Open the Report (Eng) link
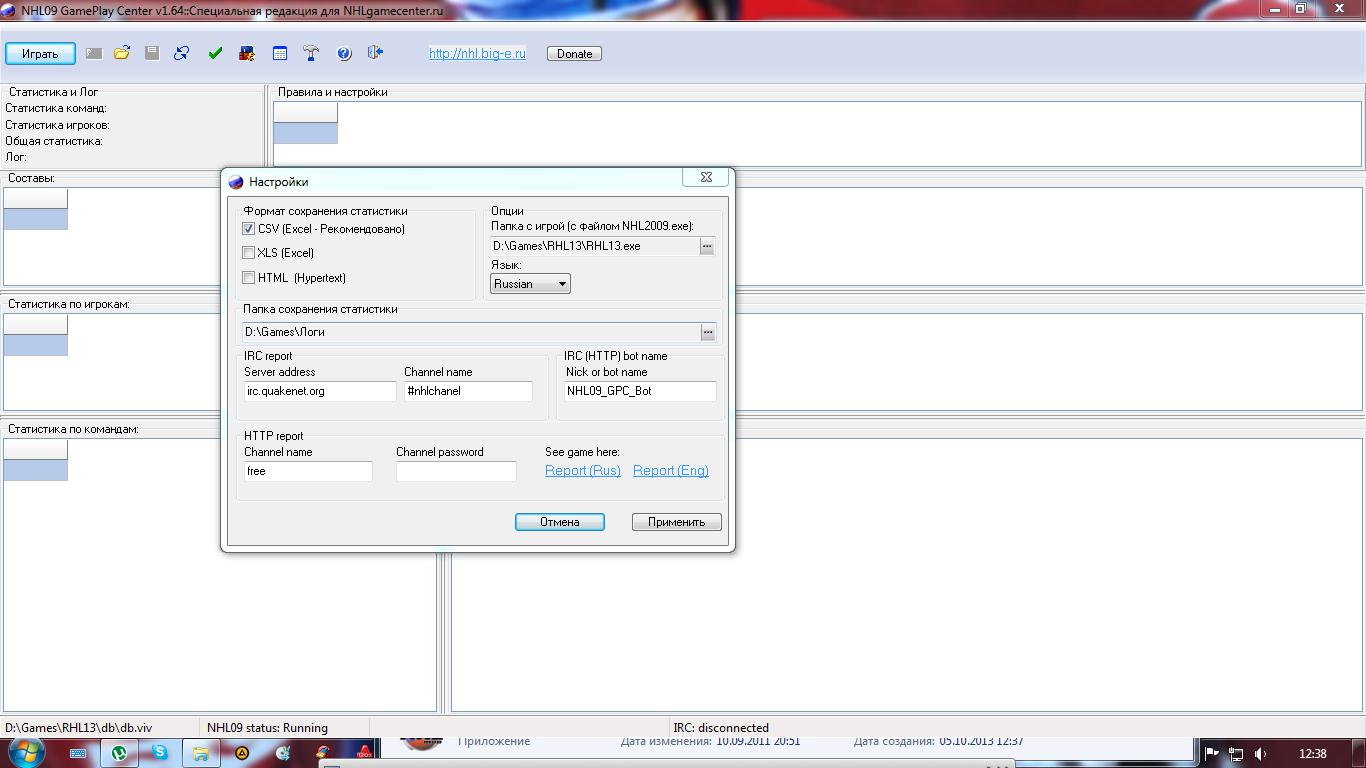 pyautogui.click(x=670, y=471)
